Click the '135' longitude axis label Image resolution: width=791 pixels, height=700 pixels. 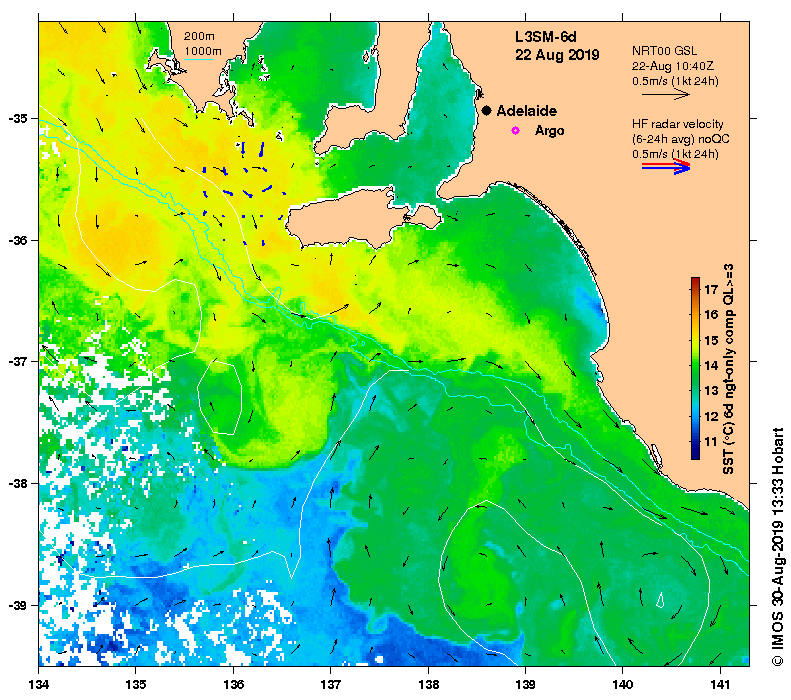pos(136,684)
